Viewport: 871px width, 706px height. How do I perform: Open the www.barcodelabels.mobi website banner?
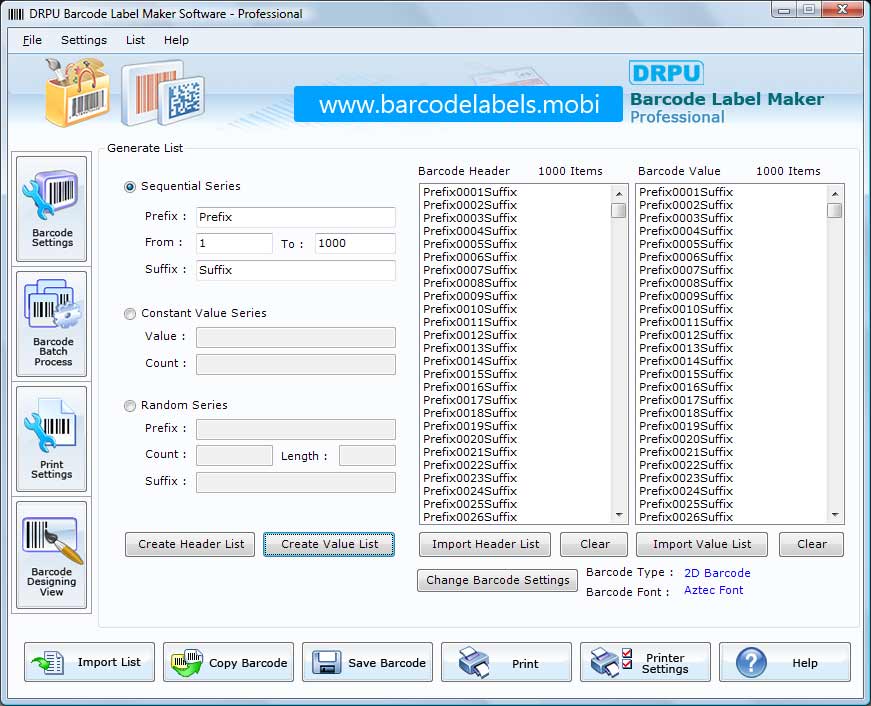coord(458,104)
